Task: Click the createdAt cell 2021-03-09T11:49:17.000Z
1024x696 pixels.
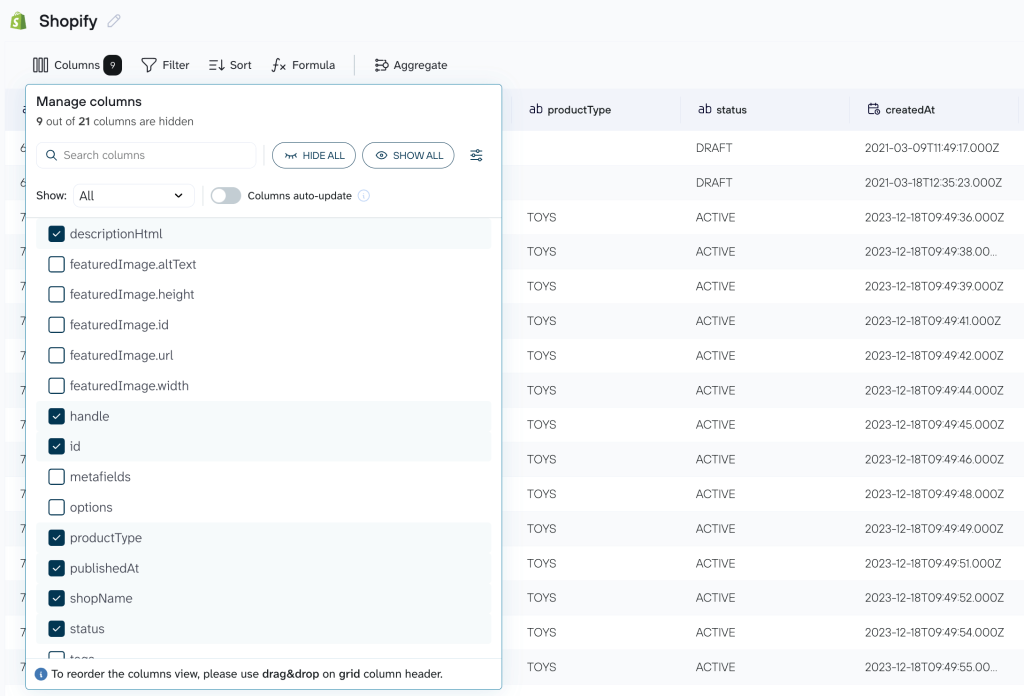Action: (932, 148)
